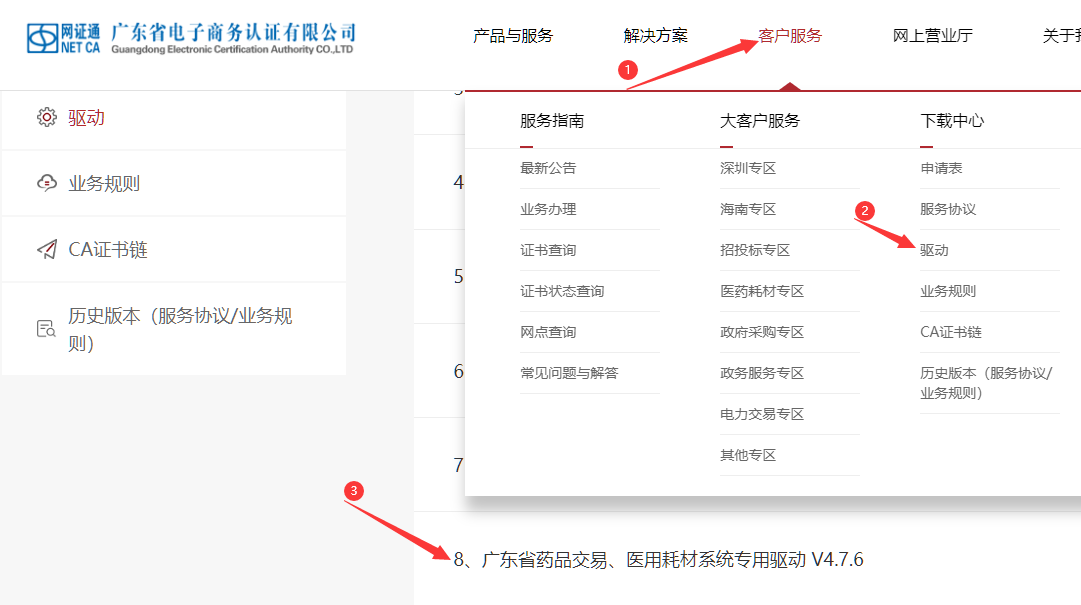Select 驱动 under 下载中心
This screenshot has height=605, width=1081.
click(x=934, y=250)
